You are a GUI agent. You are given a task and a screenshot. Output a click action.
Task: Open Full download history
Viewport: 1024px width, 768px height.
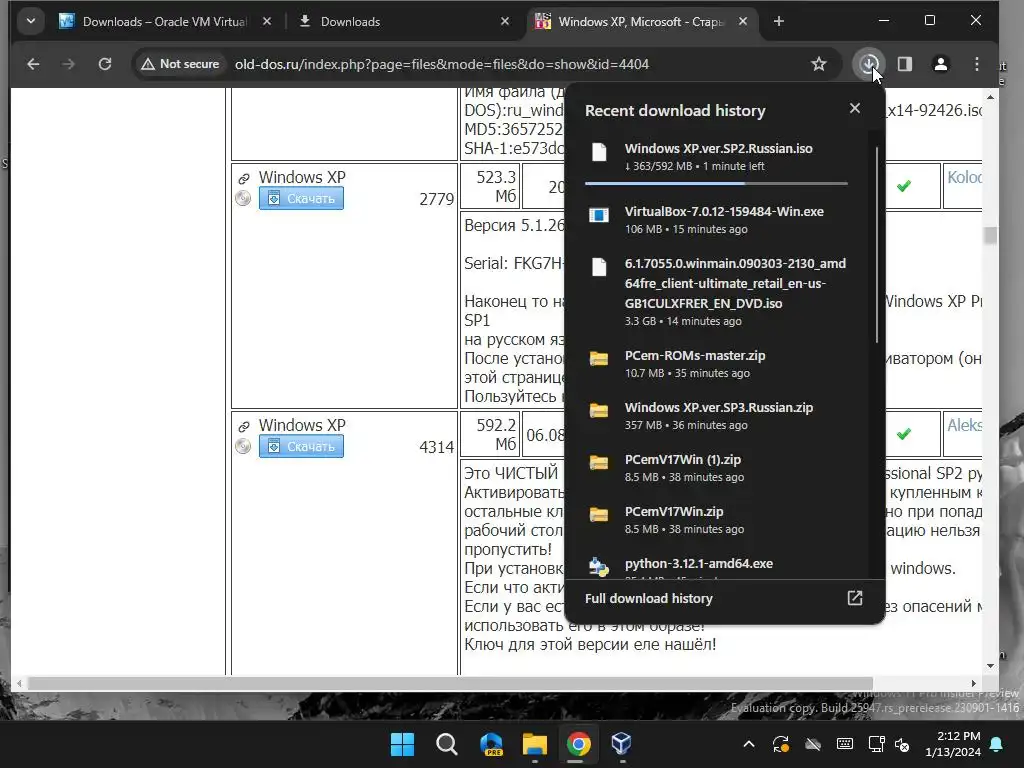[x=725, y=598]
